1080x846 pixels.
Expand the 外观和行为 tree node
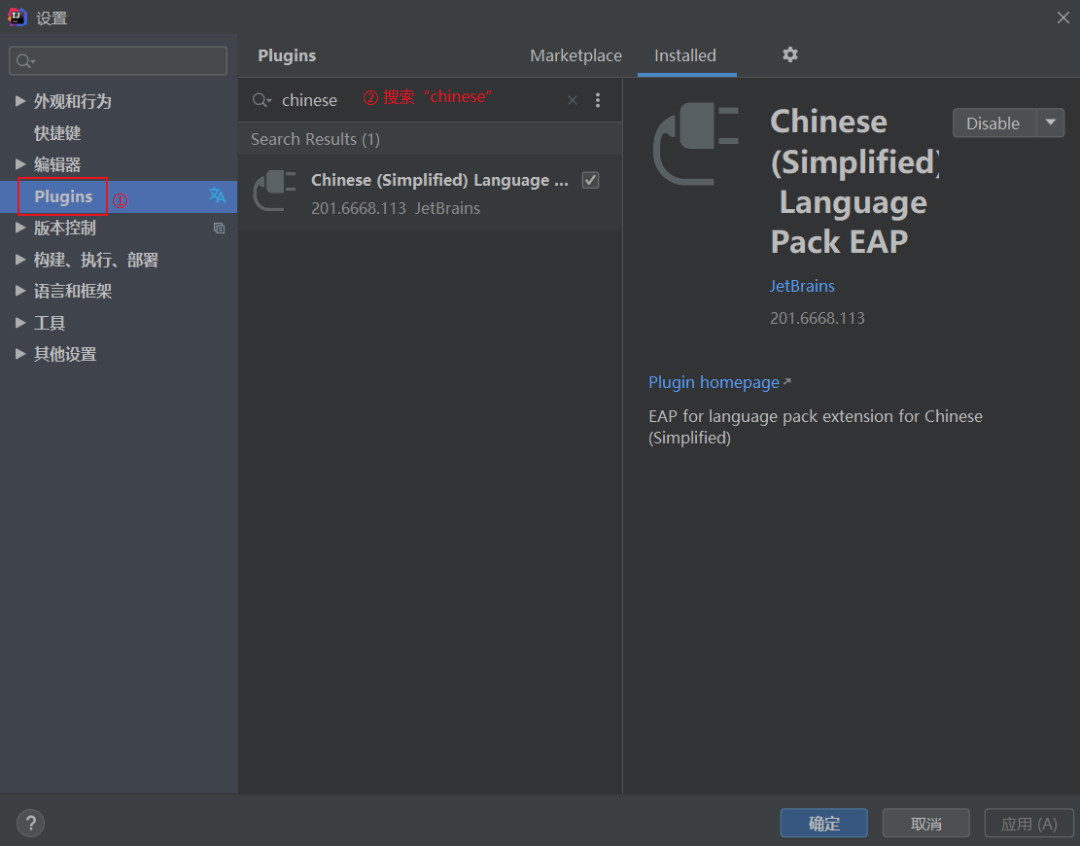[20, 101]
